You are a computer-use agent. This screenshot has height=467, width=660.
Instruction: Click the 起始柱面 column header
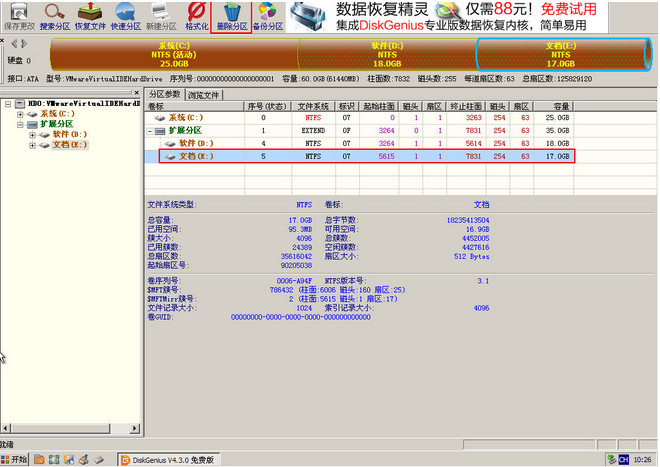tap(379, 106)
